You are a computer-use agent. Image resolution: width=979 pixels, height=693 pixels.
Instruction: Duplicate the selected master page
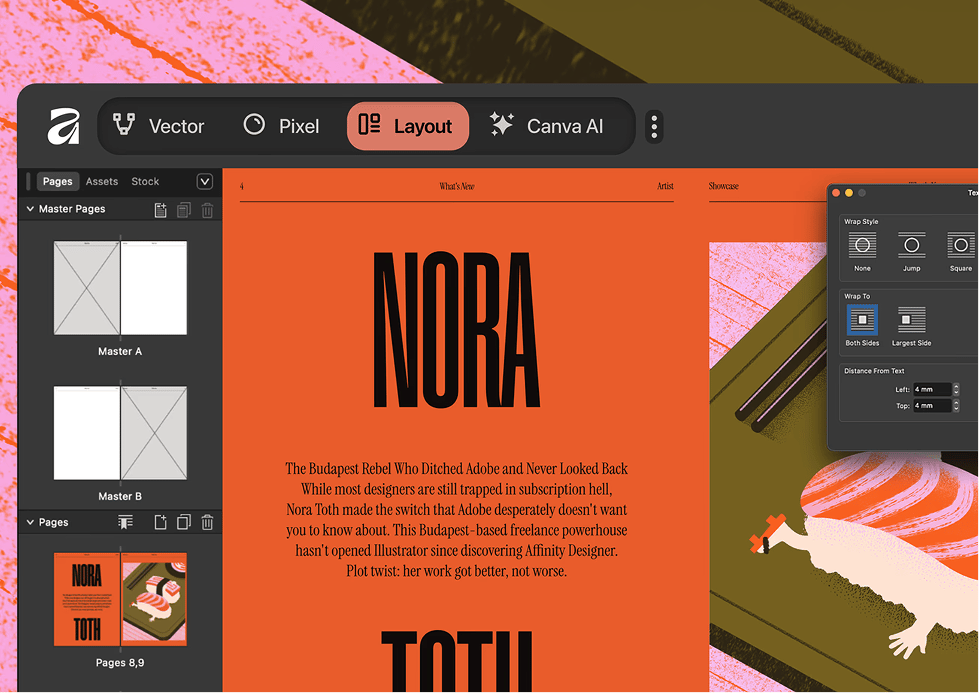(x=184, y=210)
